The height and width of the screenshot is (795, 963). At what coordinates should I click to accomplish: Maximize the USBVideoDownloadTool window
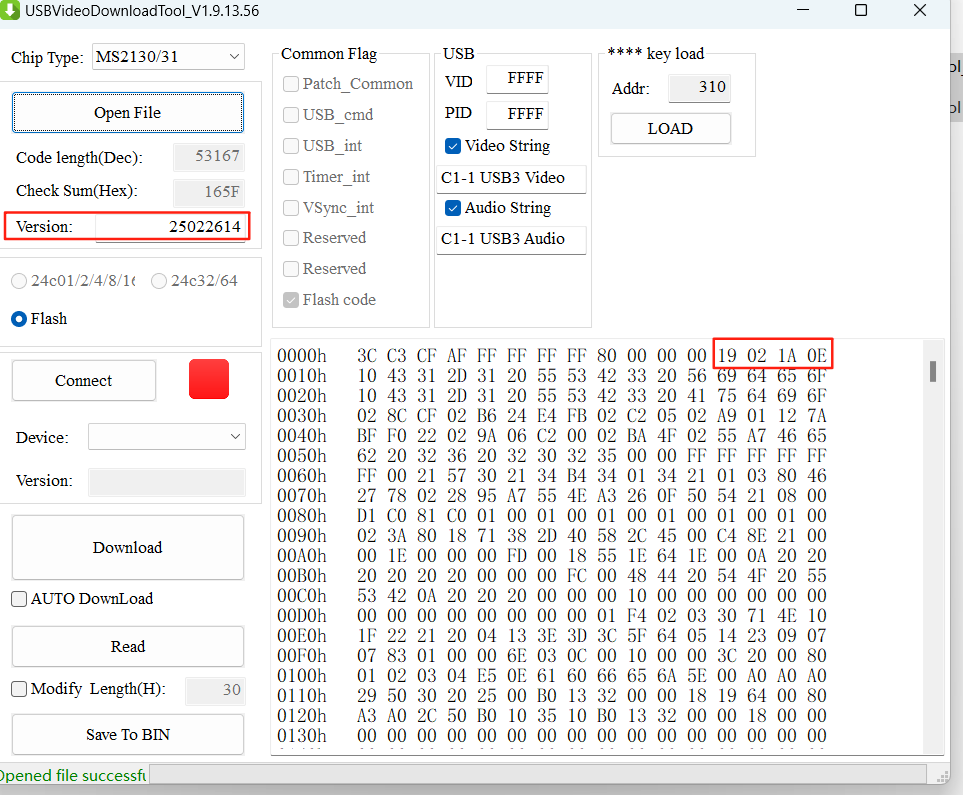[861, 11]
